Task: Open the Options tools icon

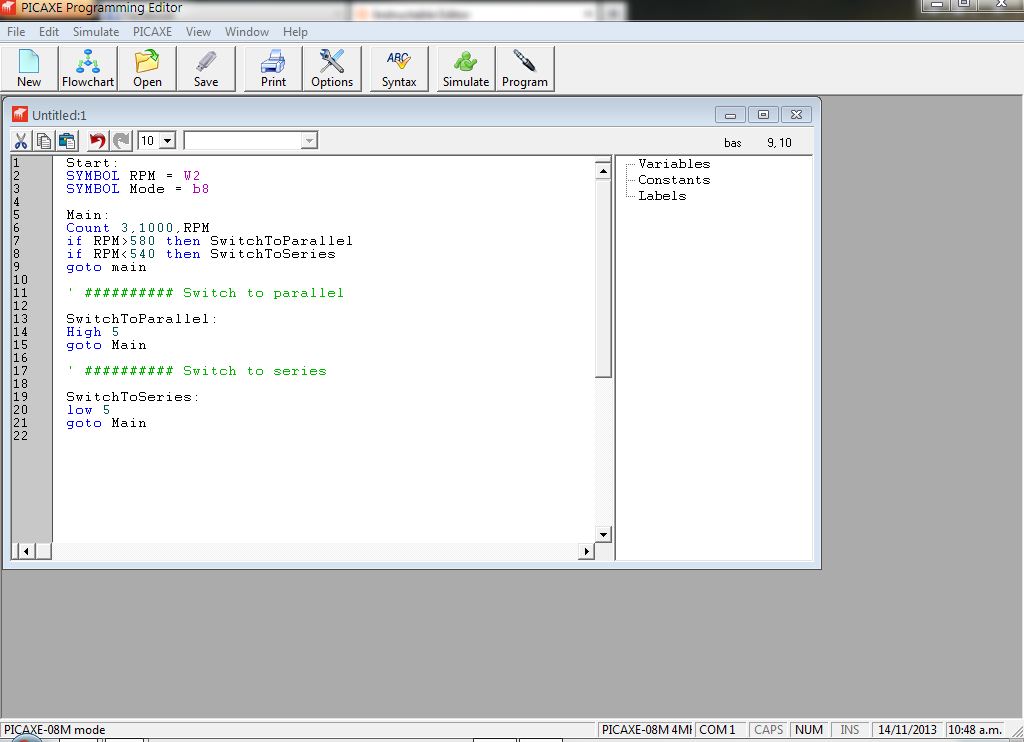Action: pyautogui.click(x=332, y=69)
